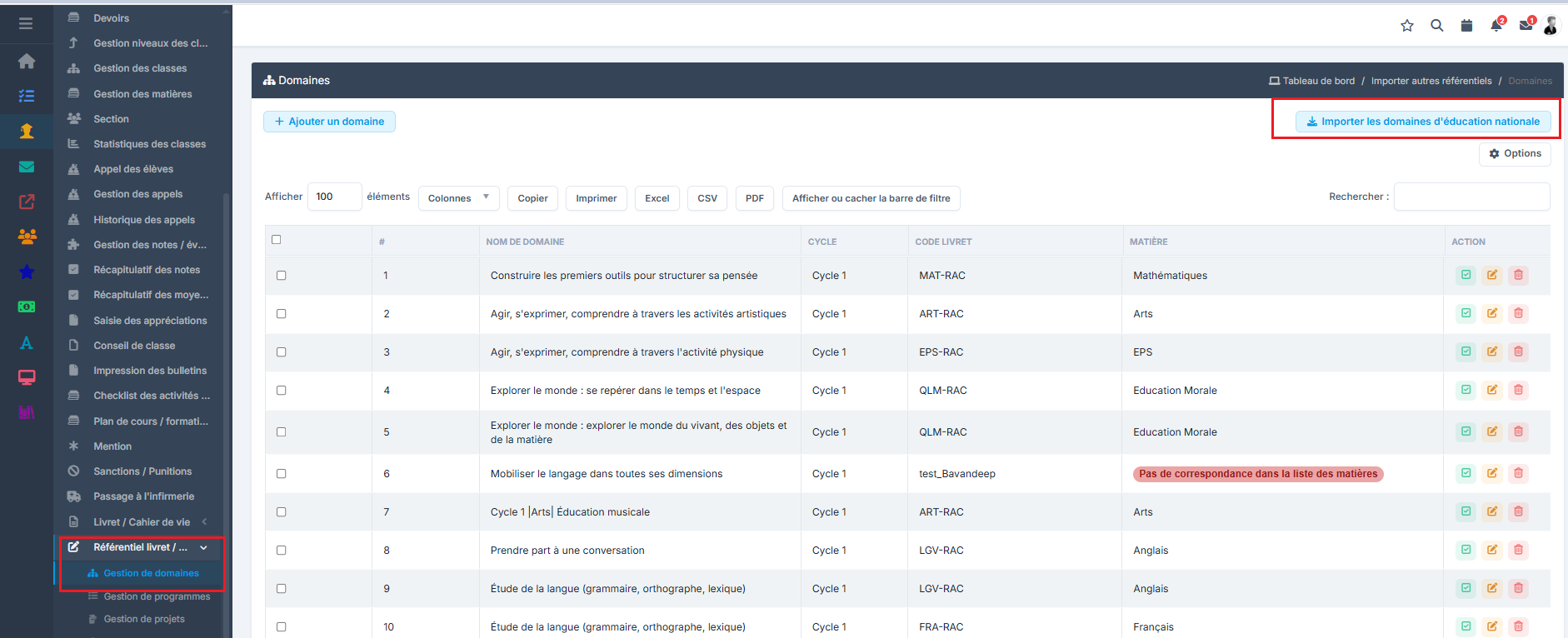Toggle the select-all checkbox in table header
The width and height of the screenshot is (1568, 638).
click(x=277, y=240)
